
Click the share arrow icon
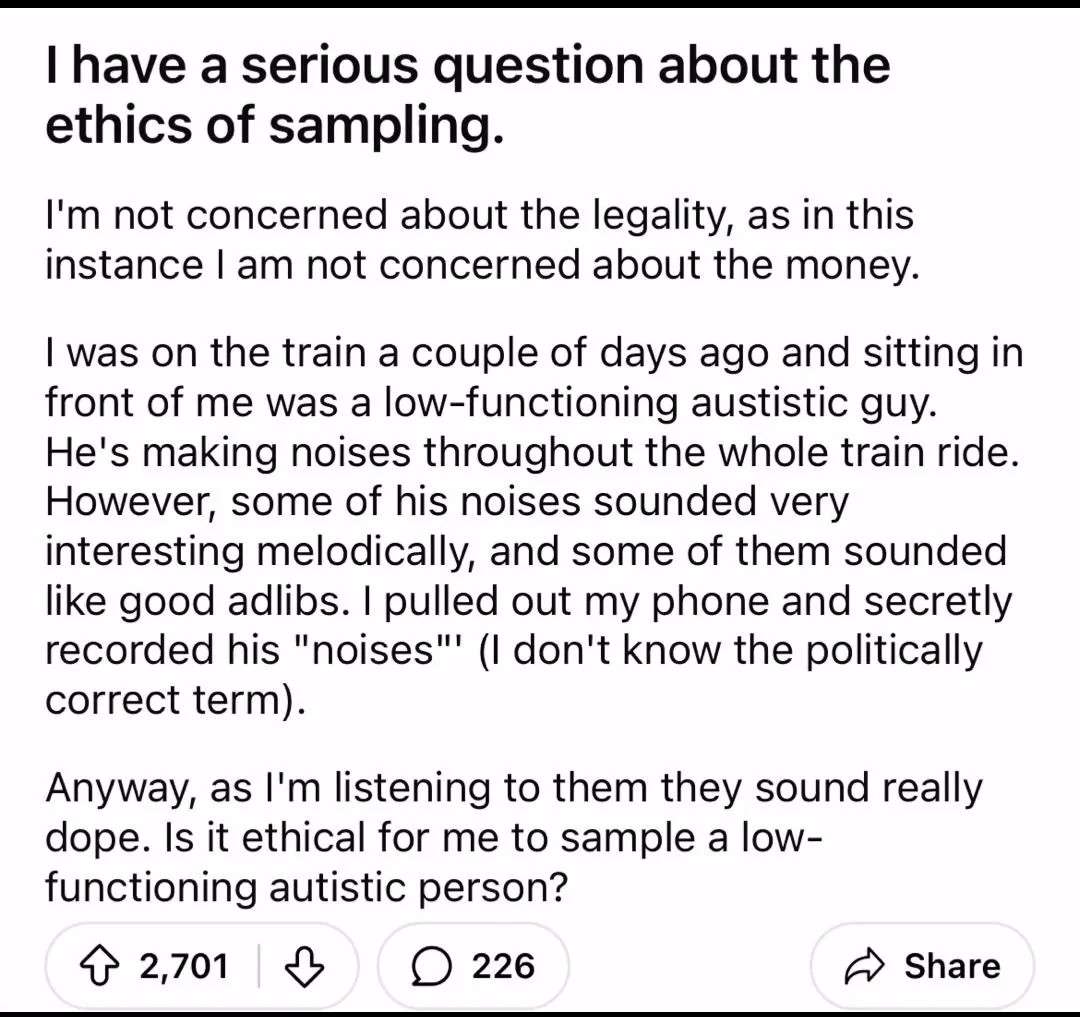coord(861,965)
